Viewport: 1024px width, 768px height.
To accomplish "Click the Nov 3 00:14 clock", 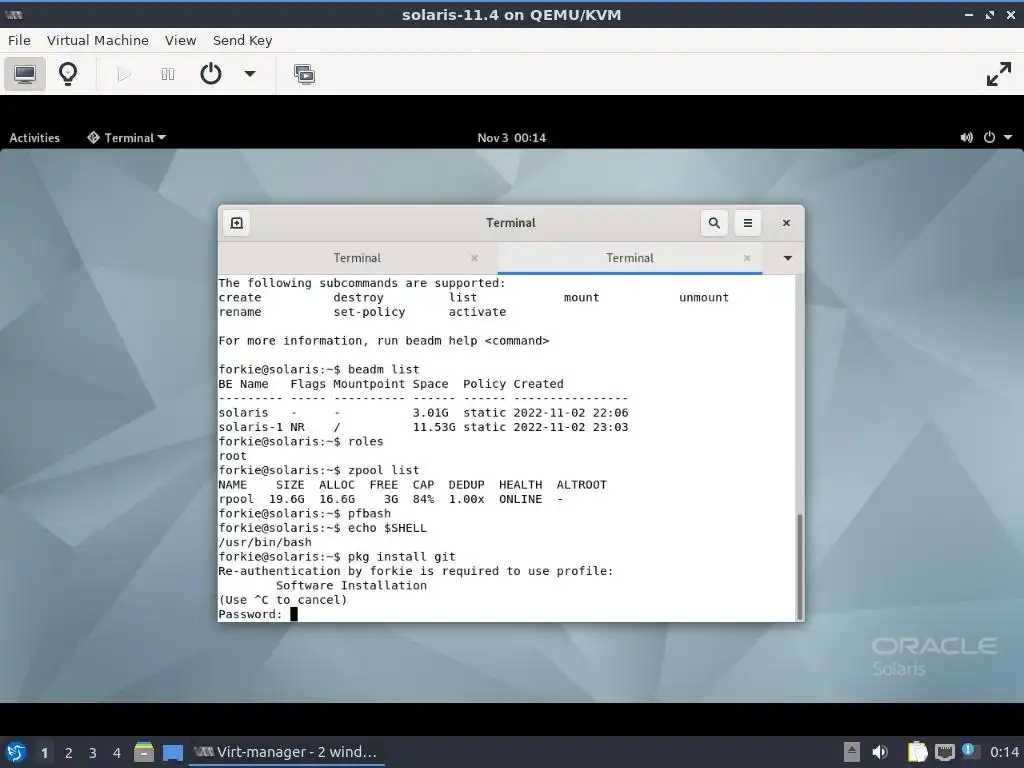I will click(x=511, y=138).
